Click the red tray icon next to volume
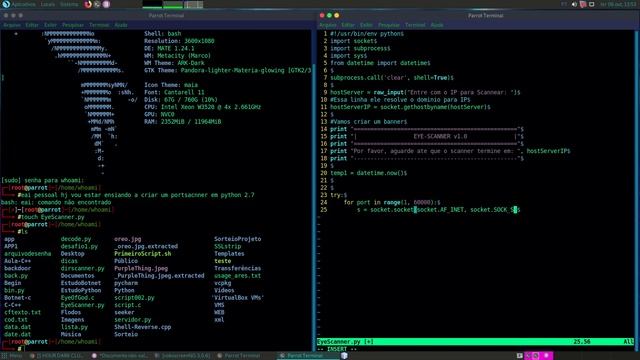Screen dimensions: 640x360 583,4
